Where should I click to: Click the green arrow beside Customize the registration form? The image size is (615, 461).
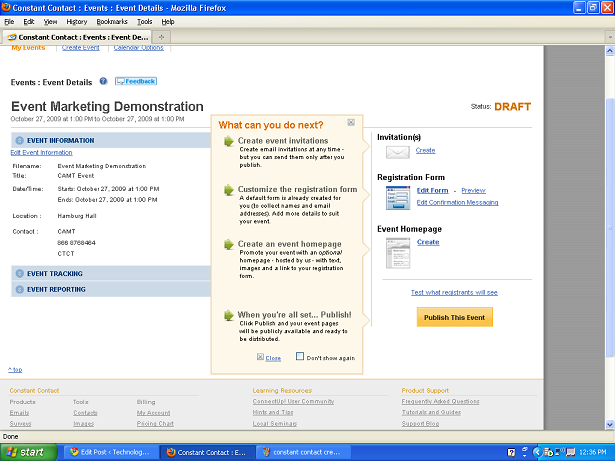click(229, 190)
